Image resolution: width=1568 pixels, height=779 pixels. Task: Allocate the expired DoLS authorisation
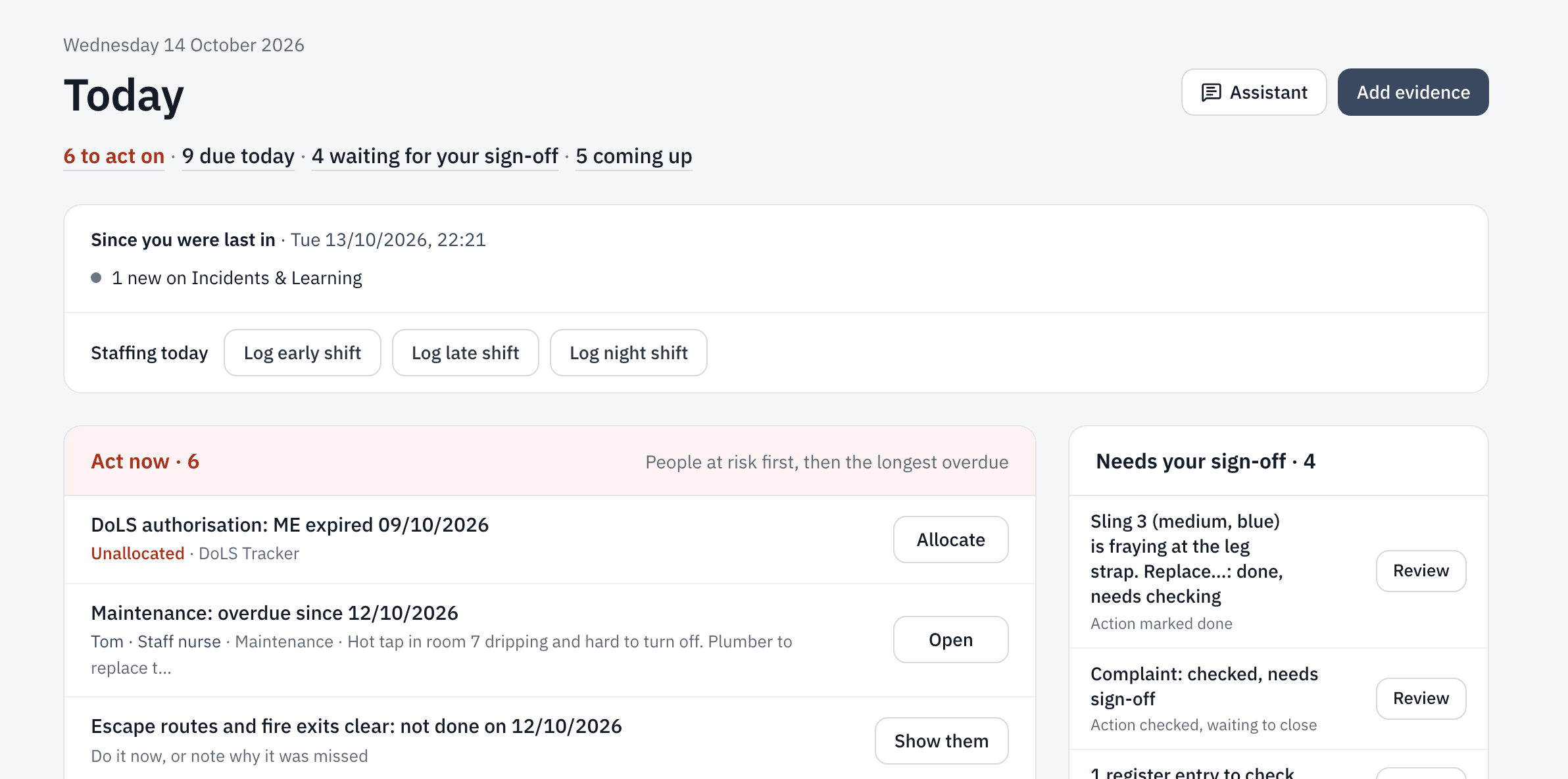click(x=951, y=540)
